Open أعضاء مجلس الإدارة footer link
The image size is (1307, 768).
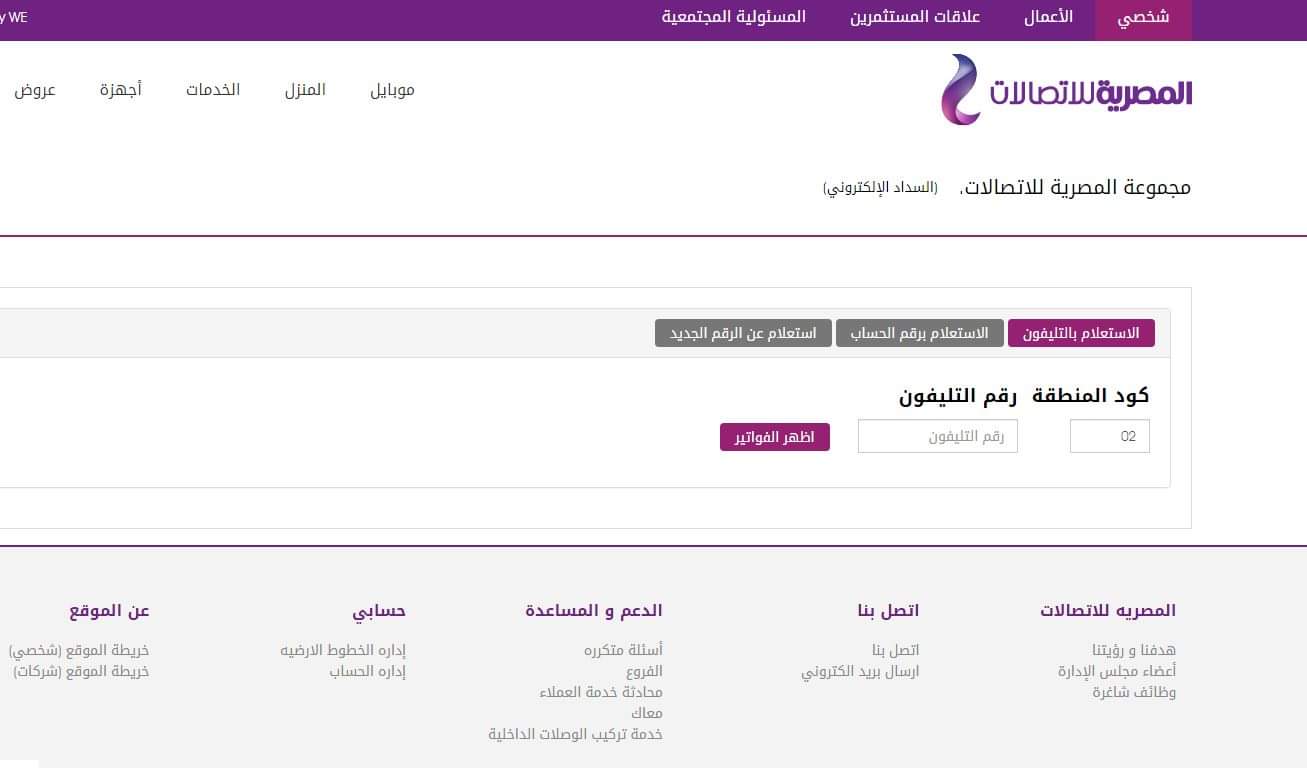[1117, 671]
